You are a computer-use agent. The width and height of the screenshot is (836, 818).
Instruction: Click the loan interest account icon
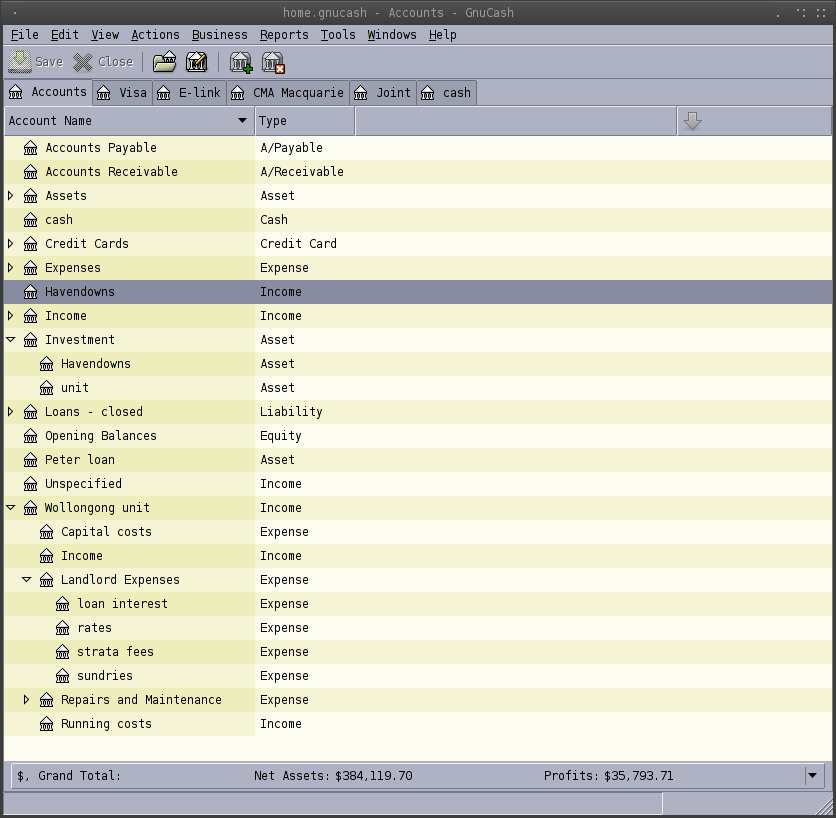pyautogui.click(x=63, y=604)
